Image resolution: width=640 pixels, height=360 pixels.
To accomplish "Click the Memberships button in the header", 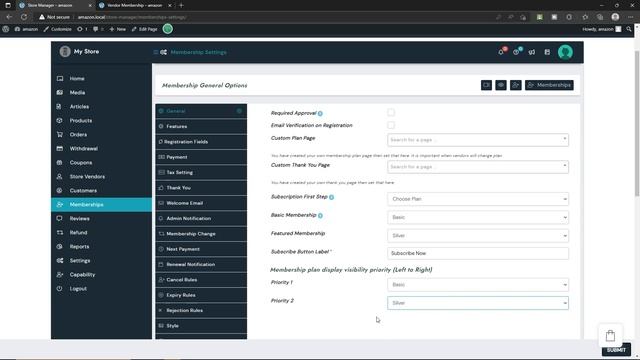I will [549, 85].
